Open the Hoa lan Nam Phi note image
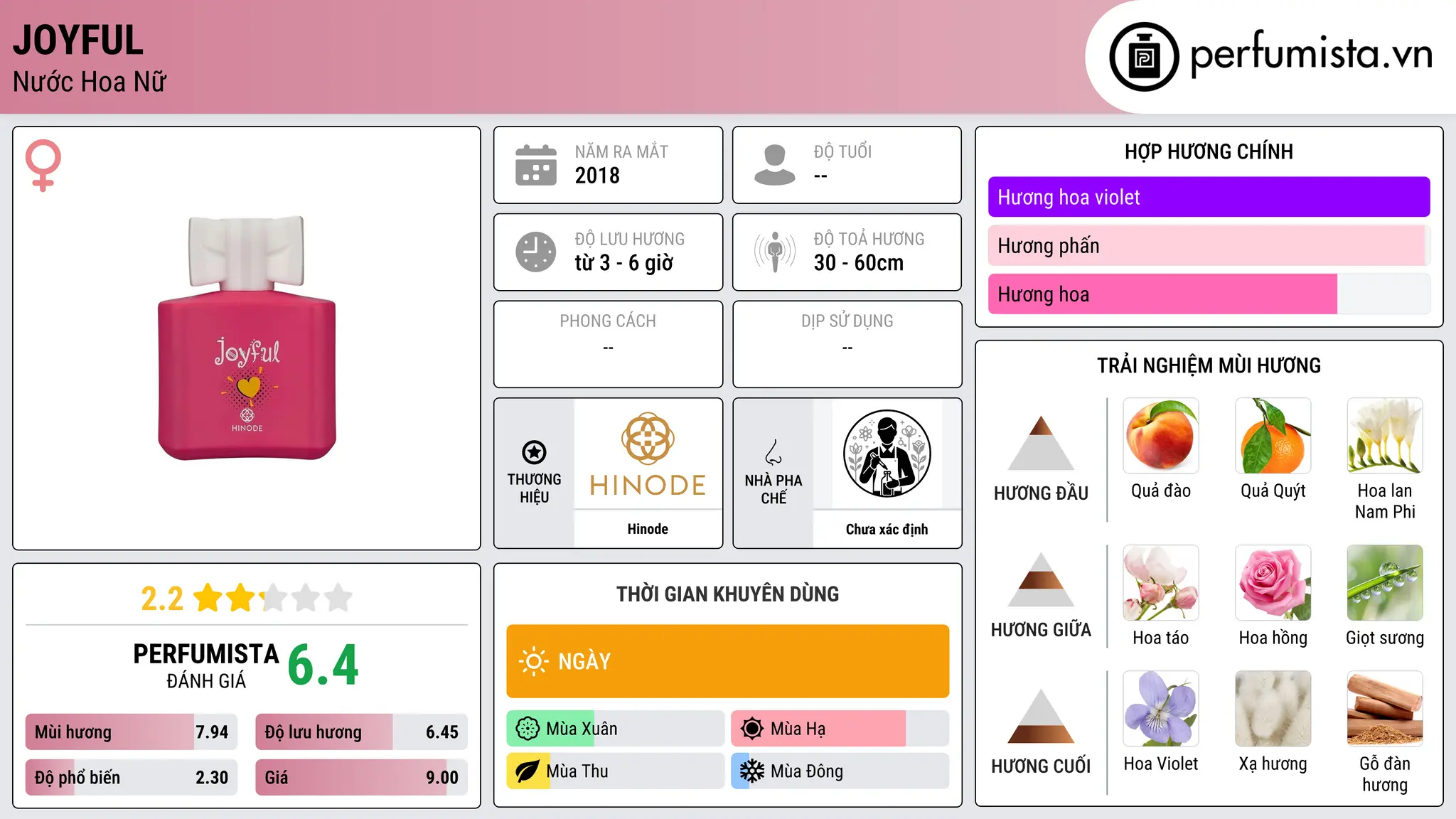The image size is (1456, 819). coord(1385,436)
